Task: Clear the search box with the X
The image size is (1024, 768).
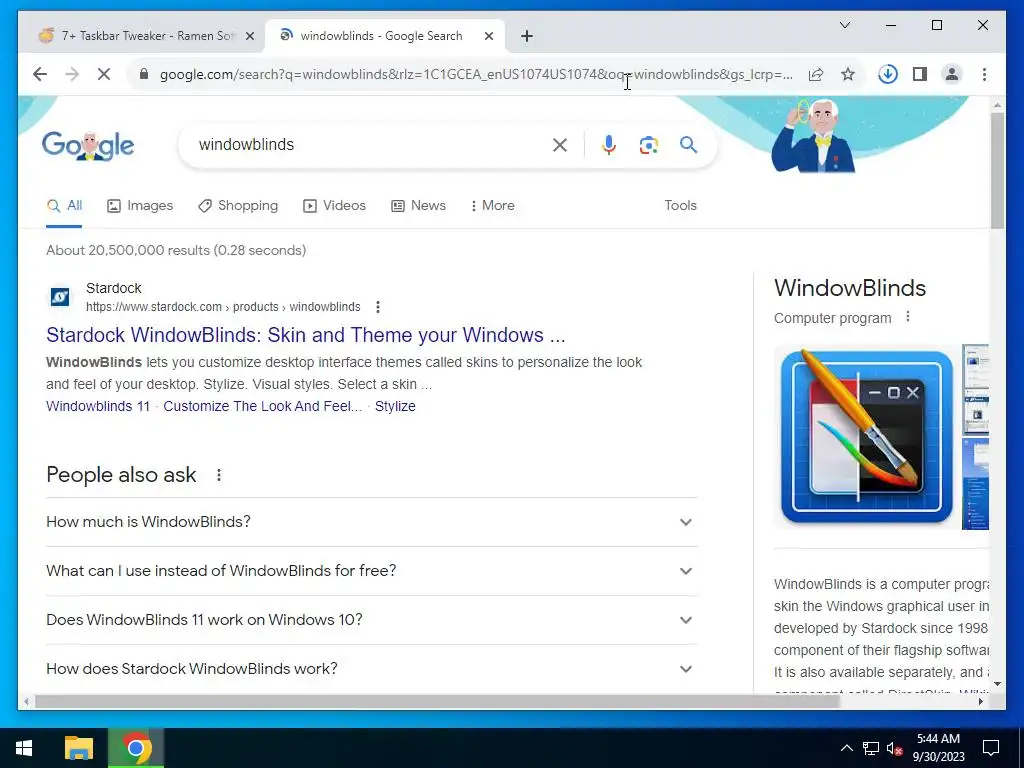Action: (x=560, y=145)
